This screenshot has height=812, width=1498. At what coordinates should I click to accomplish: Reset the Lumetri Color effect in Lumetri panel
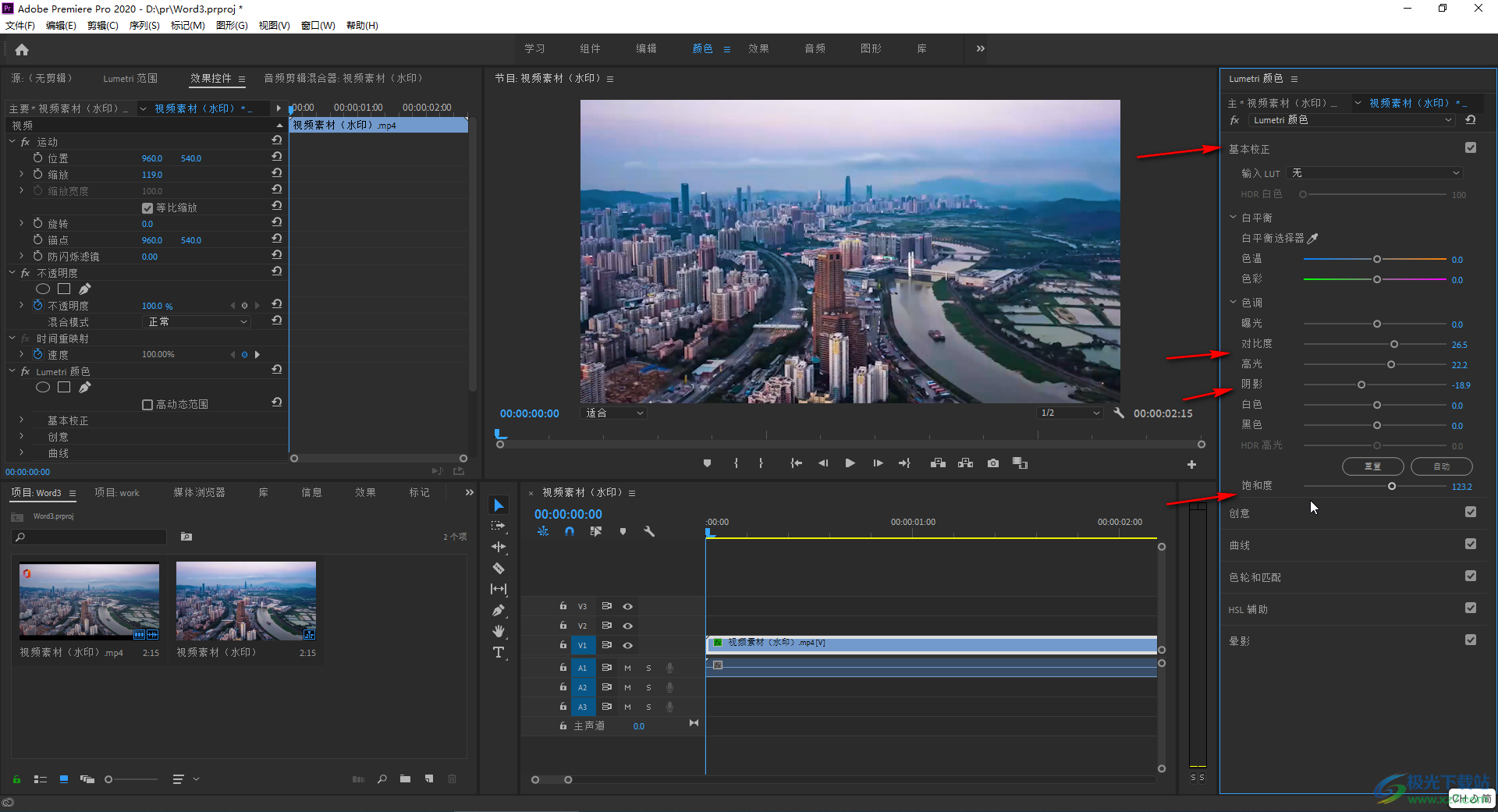pyautogui.click(x=1471, y=120)
